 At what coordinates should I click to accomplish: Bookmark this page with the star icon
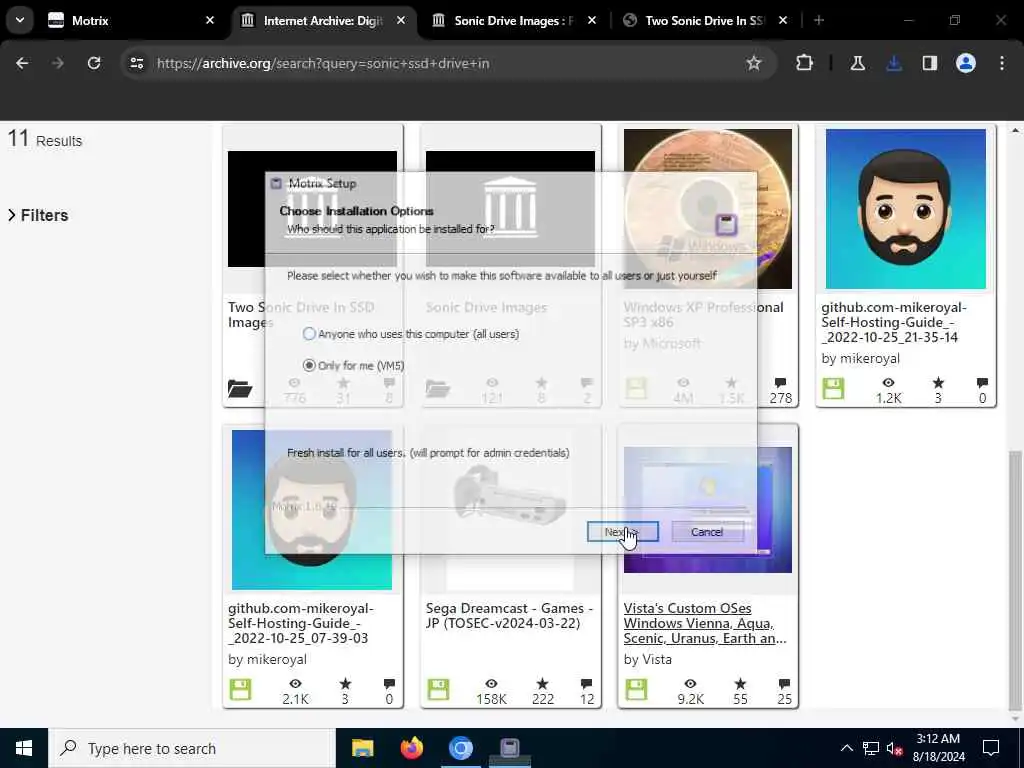pos(754,63)
